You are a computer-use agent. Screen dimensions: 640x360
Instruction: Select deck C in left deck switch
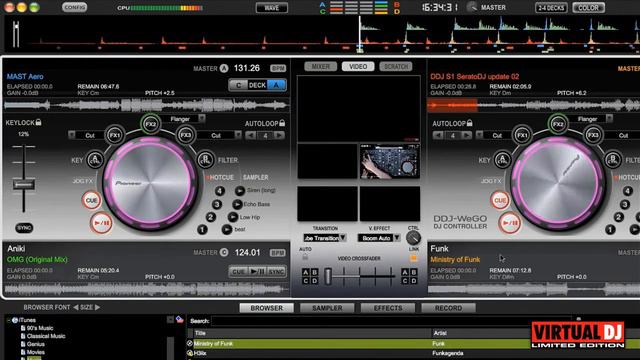(x=238, y=85)
